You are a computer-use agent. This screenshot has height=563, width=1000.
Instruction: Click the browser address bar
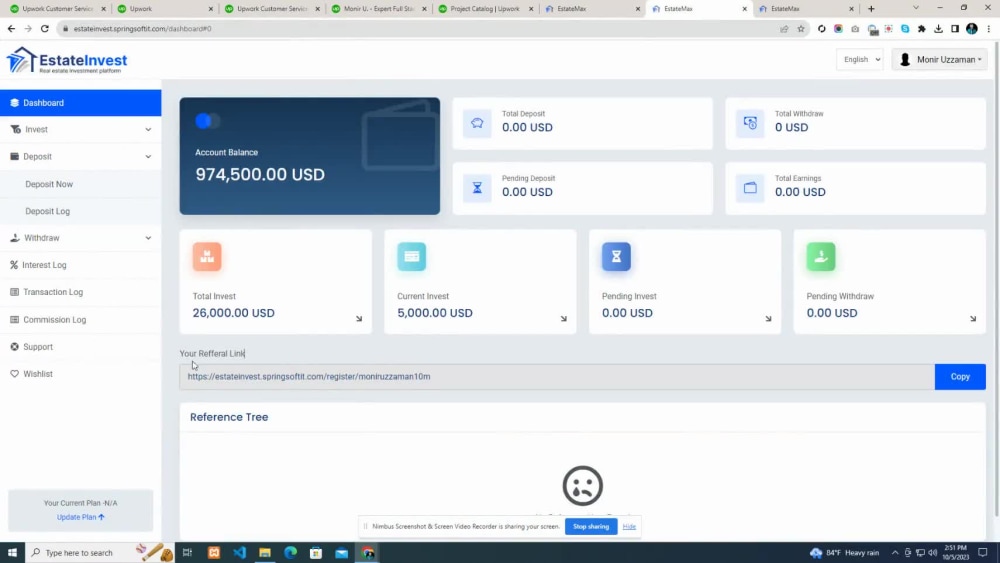pos(421,29)
